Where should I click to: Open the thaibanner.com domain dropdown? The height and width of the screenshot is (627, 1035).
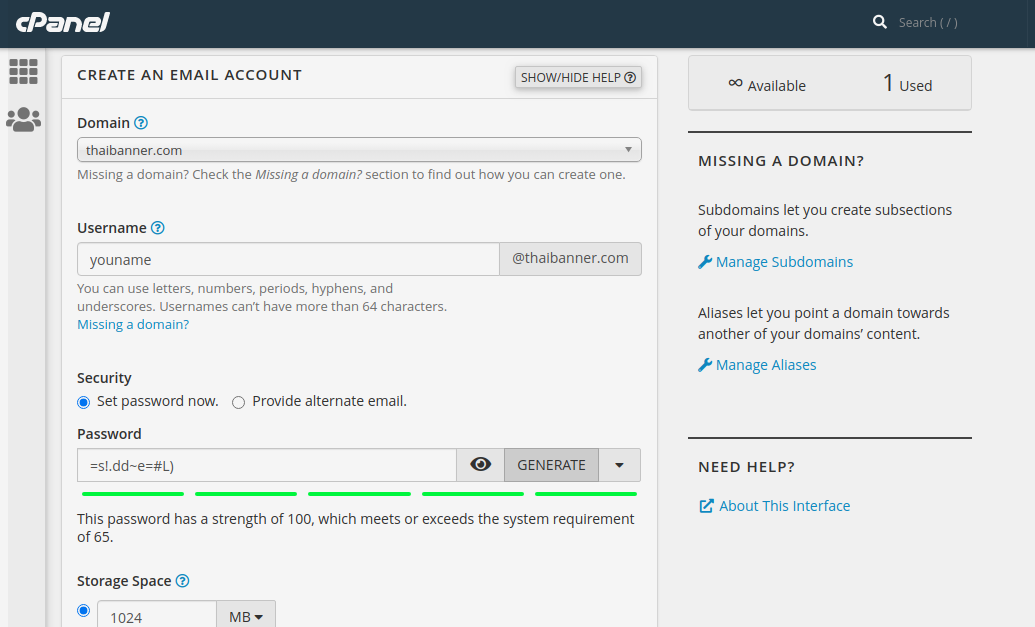[x=359, y=150]
